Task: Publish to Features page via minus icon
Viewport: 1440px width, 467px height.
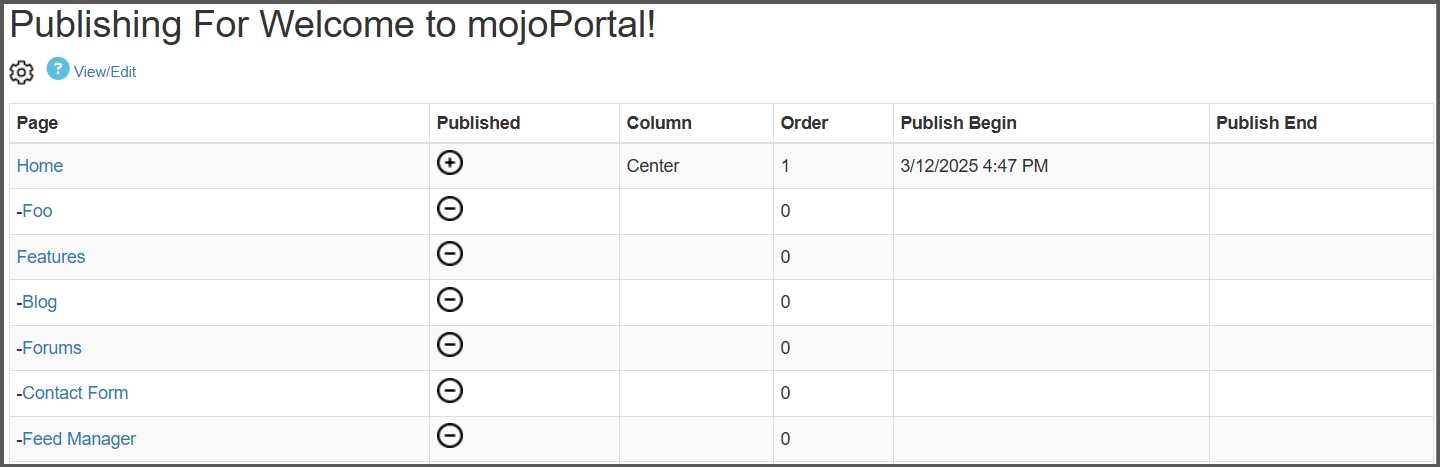Action: click(450, 254)
